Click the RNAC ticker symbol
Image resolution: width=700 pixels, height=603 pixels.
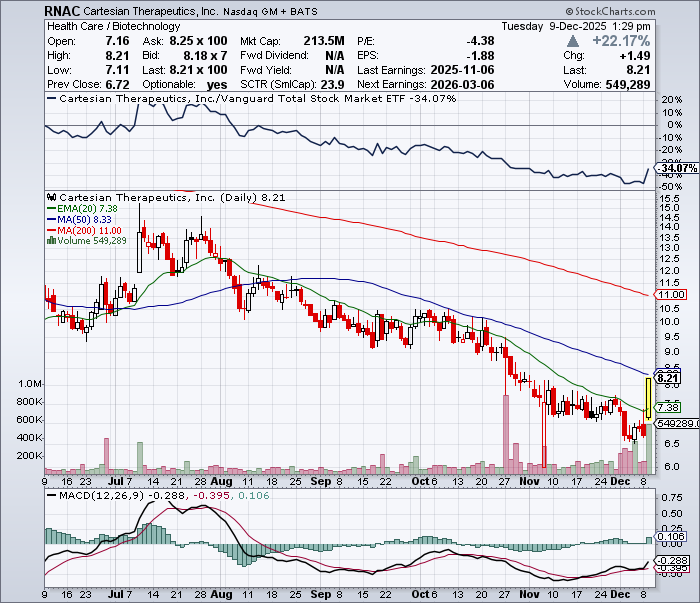pyautogui.click(x=62, y=11)
